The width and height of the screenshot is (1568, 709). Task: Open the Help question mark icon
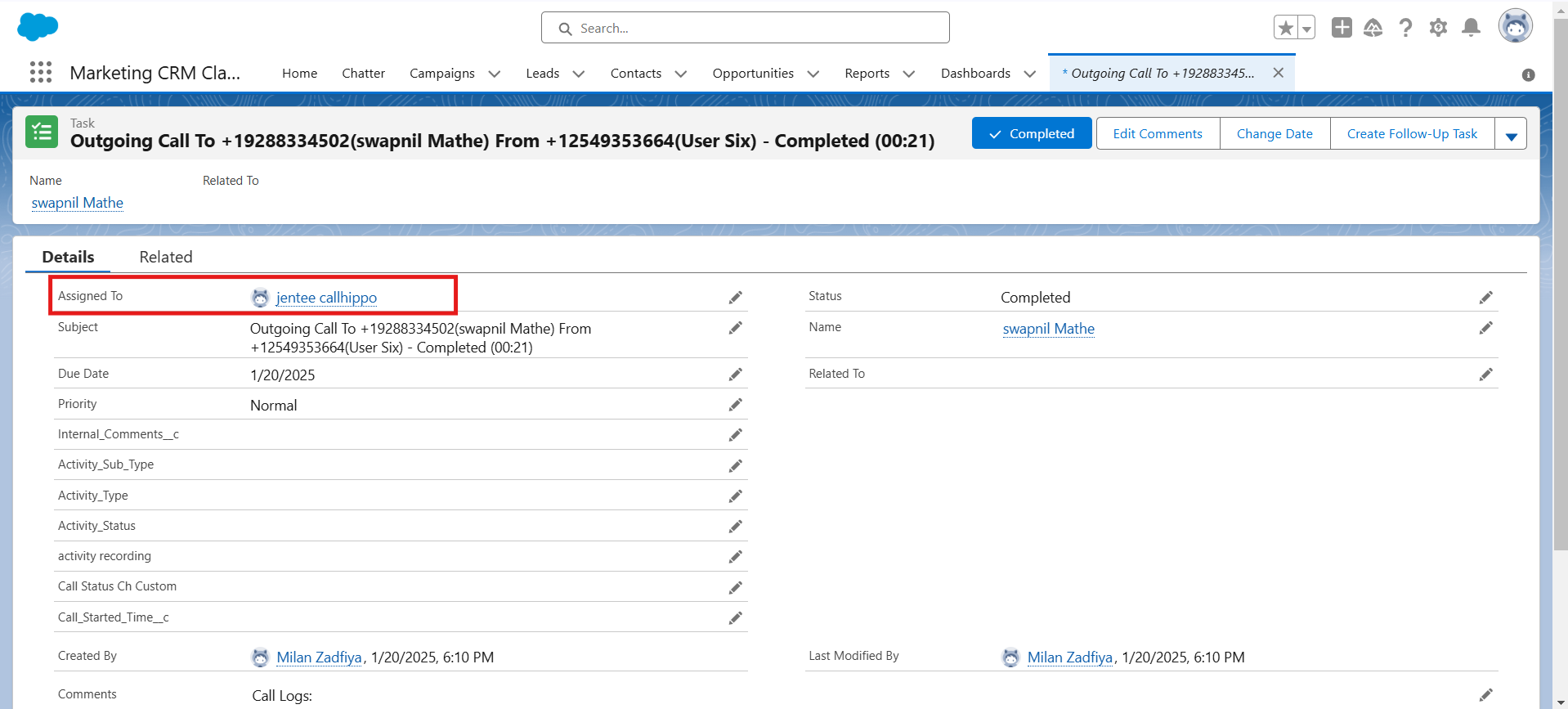tap(1405, 28)
